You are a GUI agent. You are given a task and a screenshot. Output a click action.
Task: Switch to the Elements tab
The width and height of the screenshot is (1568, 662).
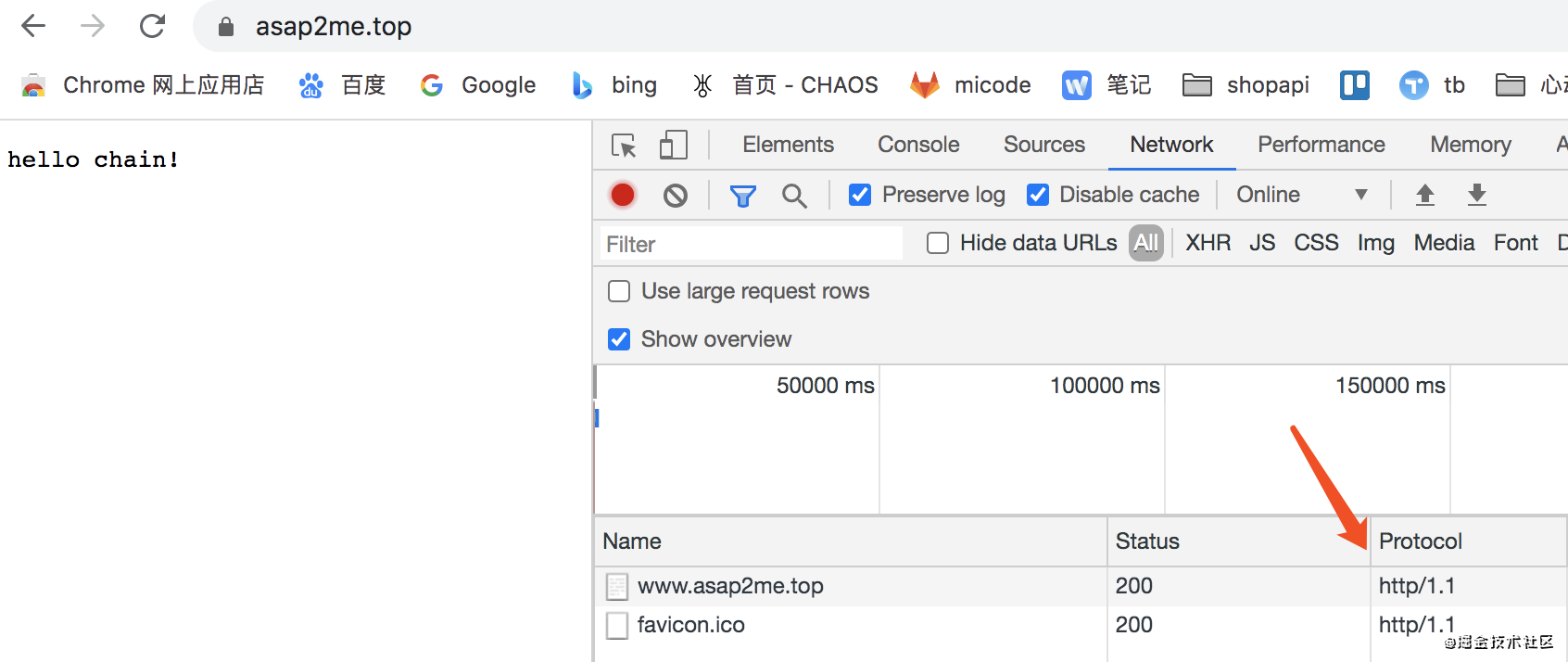click(788, 145)
